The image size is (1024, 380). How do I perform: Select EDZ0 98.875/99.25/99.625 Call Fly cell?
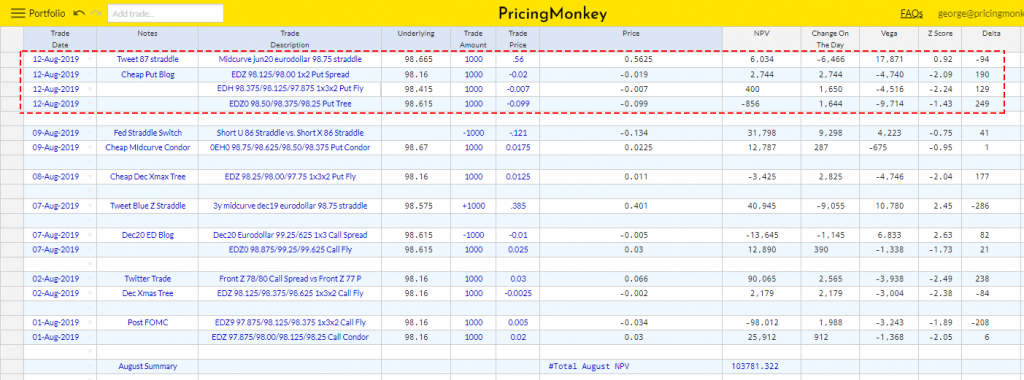pos(289,249)
